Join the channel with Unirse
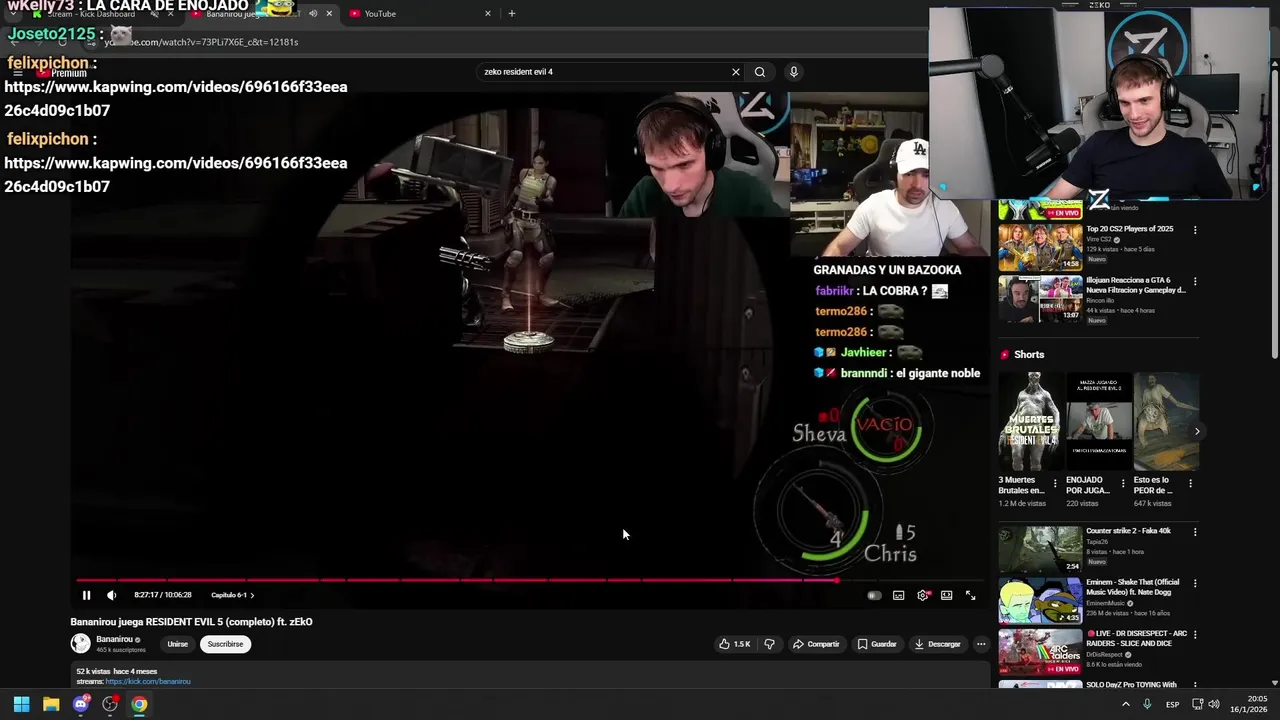Screen dimensions: 1280x720 [178, 644]
